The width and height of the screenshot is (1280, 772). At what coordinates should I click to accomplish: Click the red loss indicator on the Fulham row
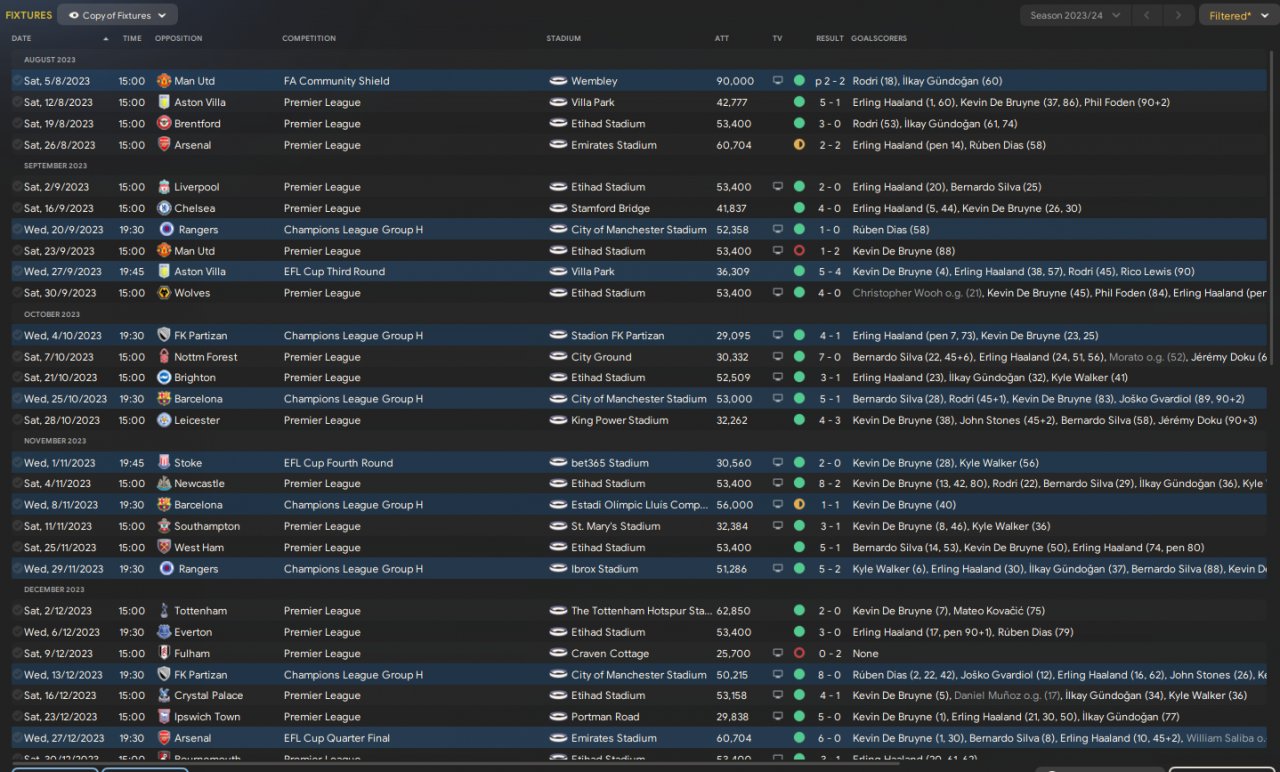[x=799, y=654]
